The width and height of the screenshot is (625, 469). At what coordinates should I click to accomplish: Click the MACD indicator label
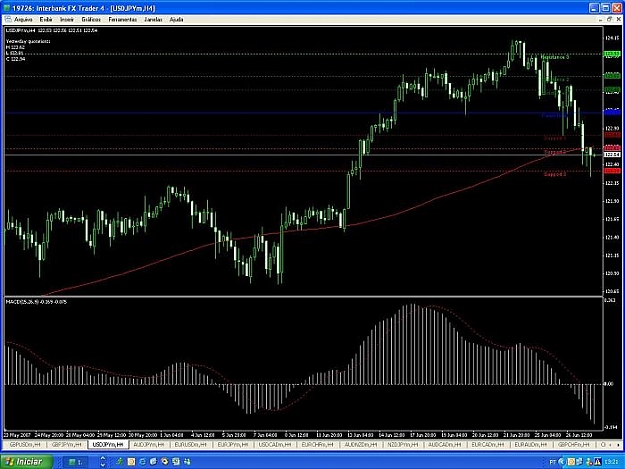coord(36,302)
